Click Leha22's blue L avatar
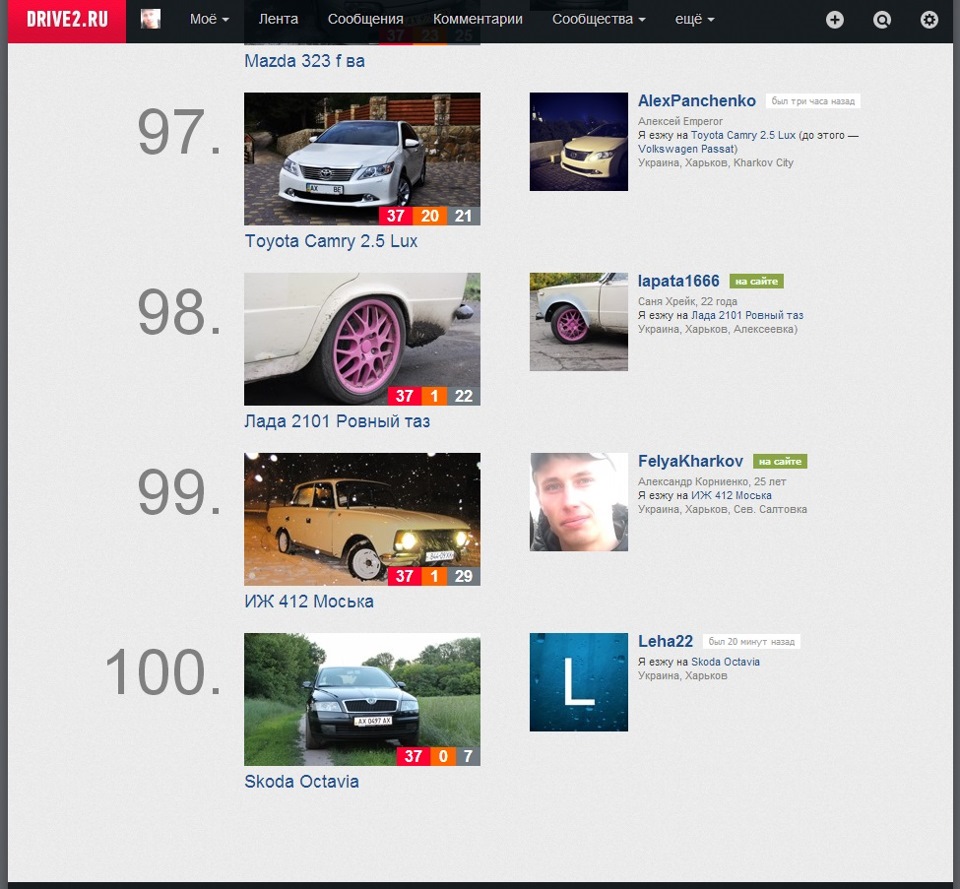The image size is (960, 889). (579, 681)
